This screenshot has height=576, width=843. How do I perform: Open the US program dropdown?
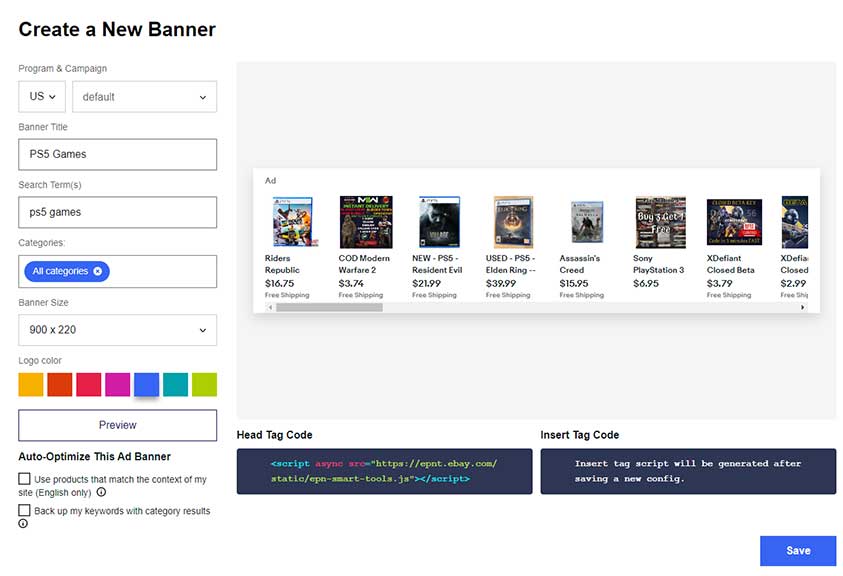(42, 97)
